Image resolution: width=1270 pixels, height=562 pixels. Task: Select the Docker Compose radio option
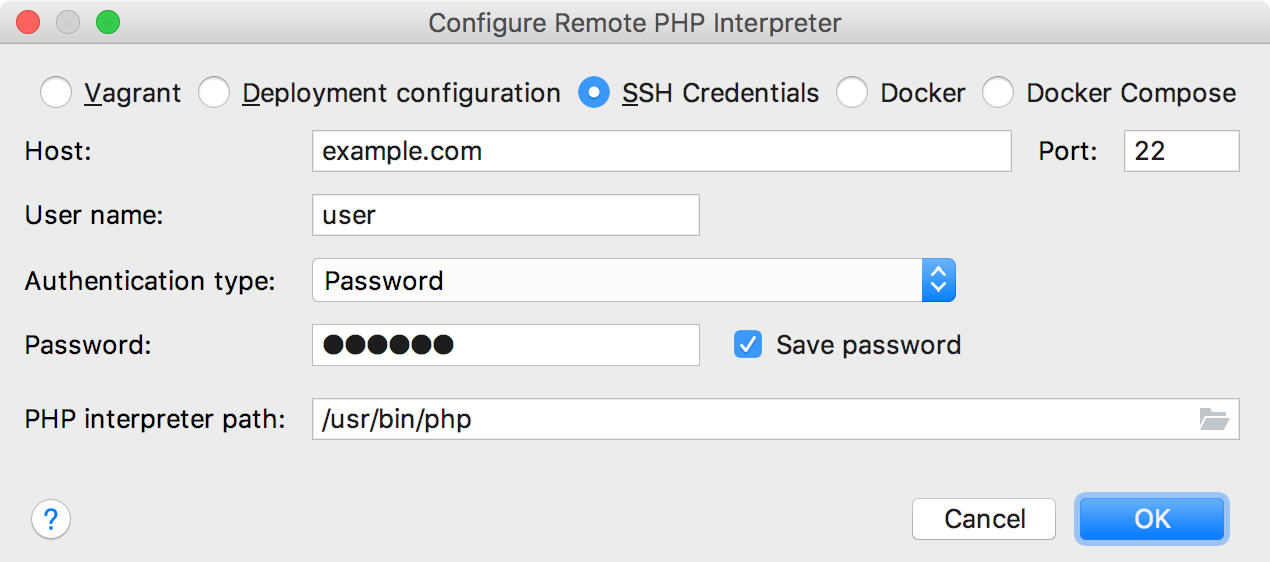tap(998, 93)
